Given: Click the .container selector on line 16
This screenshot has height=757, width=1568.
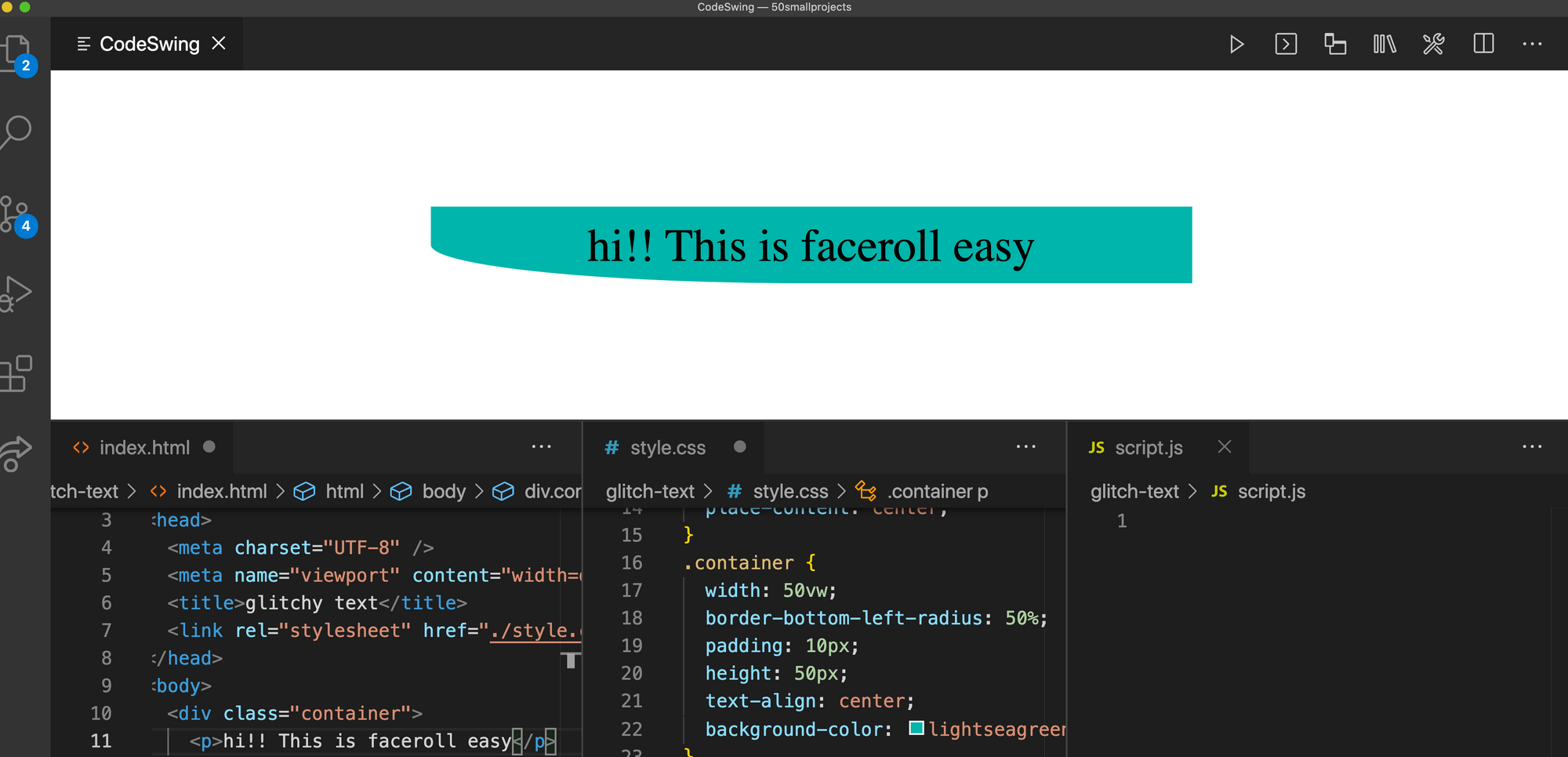Looking at the screenshot, I should click(739, 563).
